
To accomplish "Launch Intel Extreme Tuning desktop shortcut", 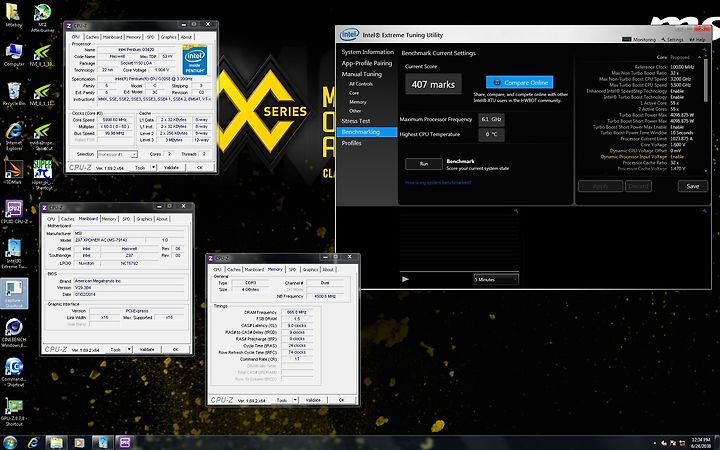I will [14, 253].
